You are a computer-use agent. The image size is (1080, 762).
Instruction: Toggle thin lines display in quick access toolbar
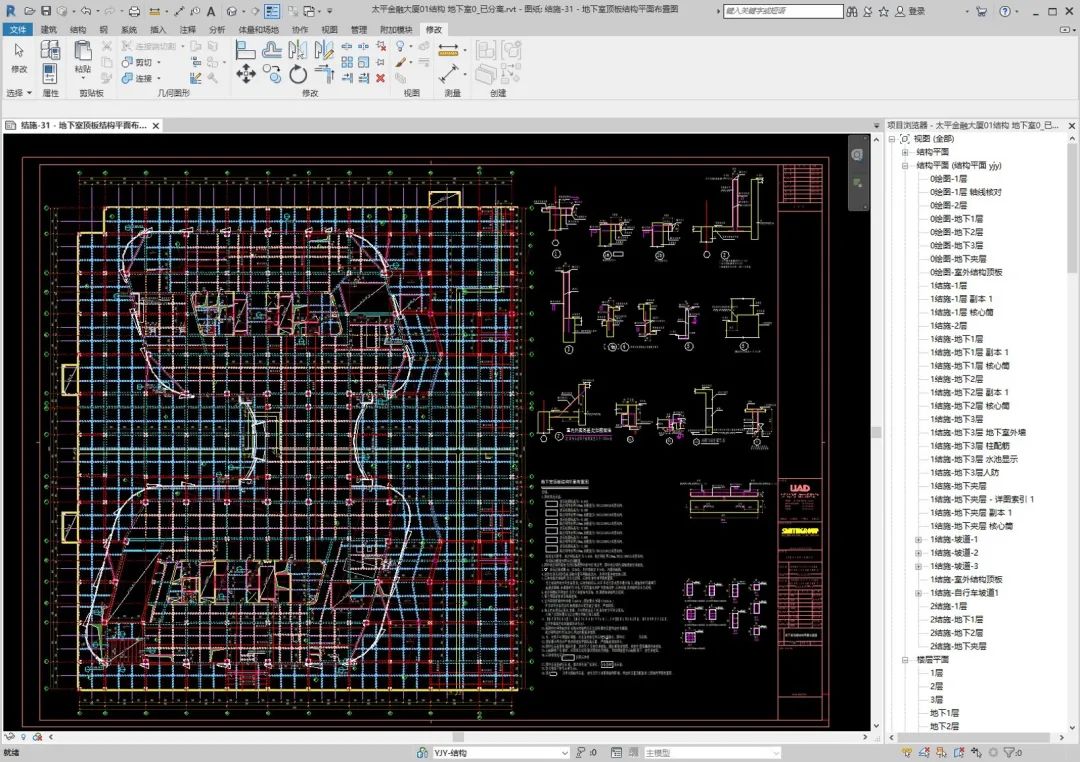272,11
